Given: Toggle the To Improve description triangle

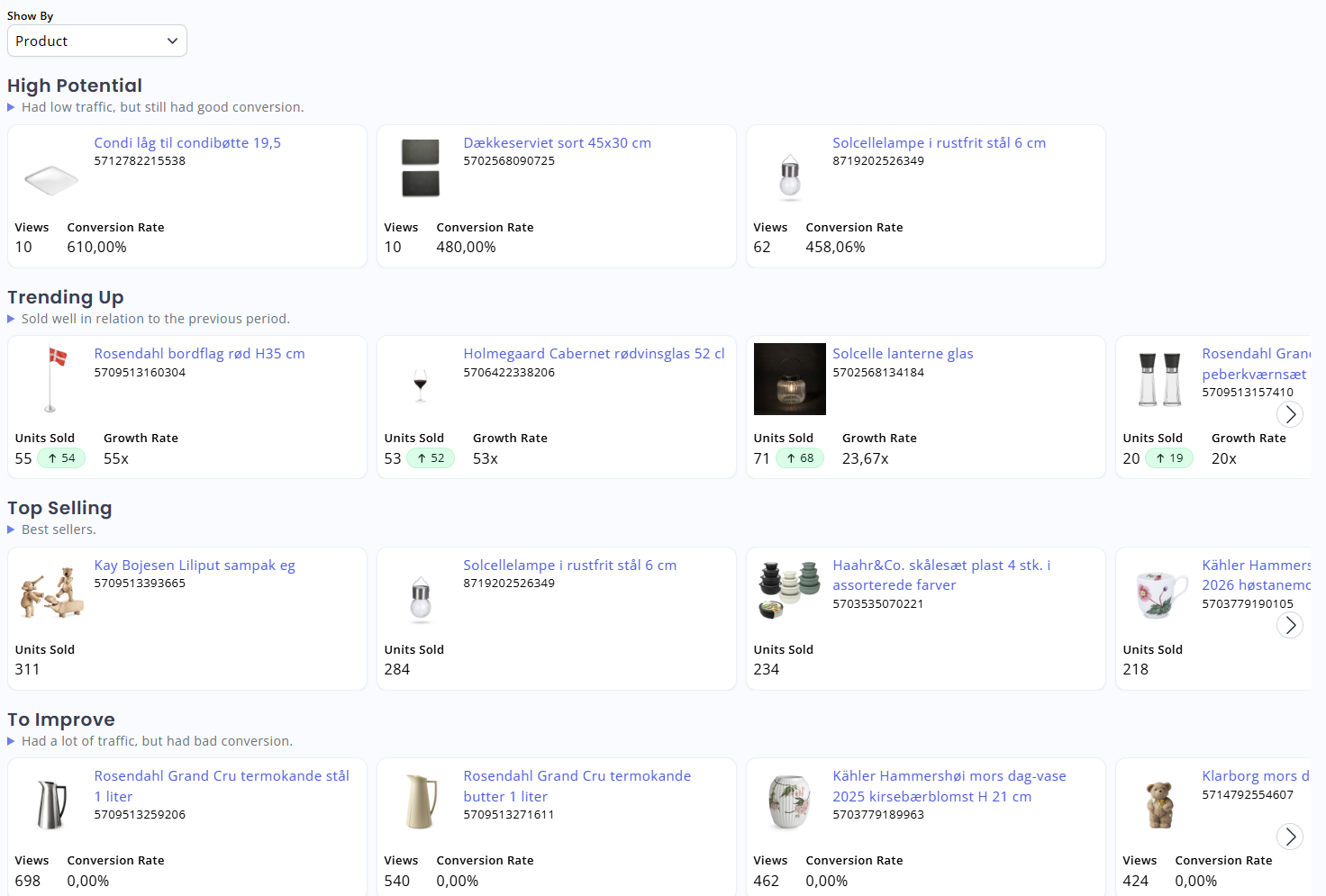Looking at the screenshot, I should (x=11, y=741).
